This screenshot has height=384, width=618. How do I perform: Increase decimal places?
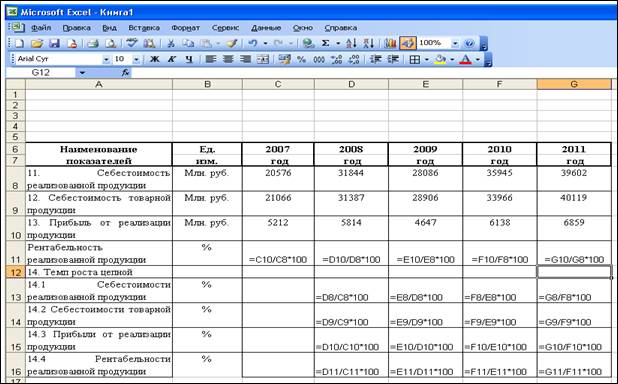pos(337,59)
